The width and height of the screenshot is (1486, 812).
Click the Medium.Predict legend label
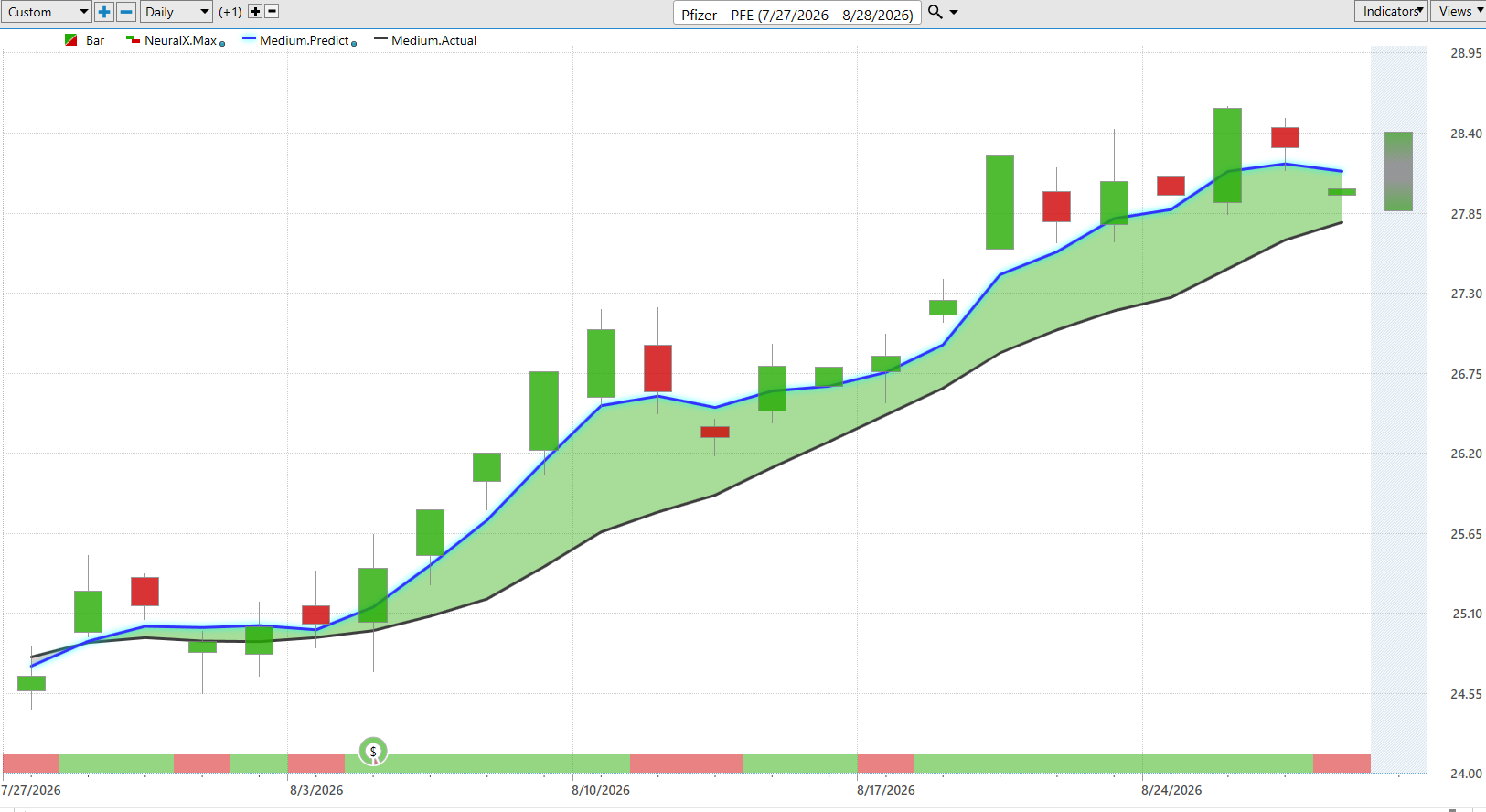click(305, 40)
